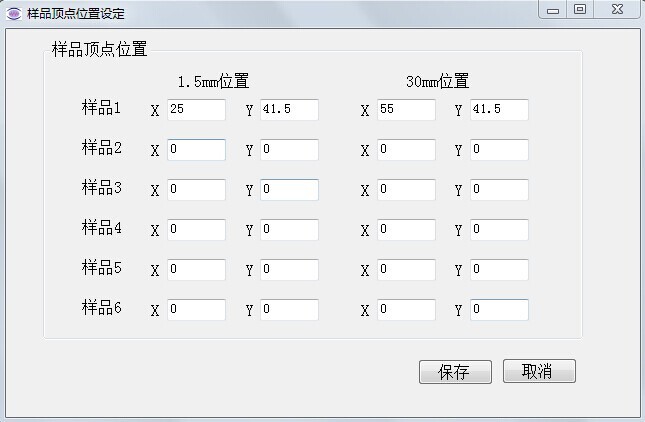Screen dimensions: 645x422
Task: Click the app icon in the title bar
Action: click(x=13, y=13)
